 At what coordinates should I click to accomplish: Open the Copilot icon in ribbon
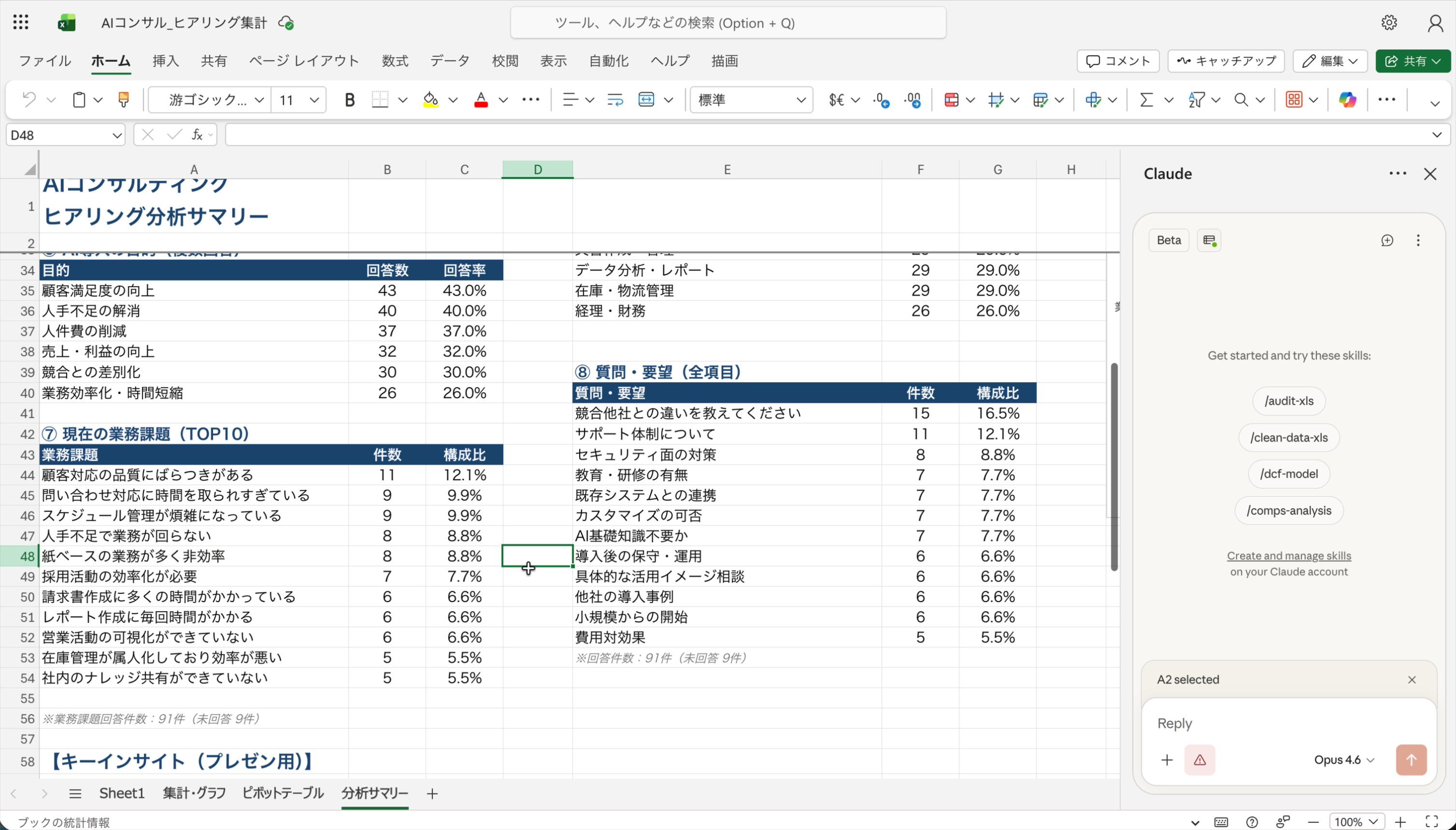click(x=1347, y=100)
